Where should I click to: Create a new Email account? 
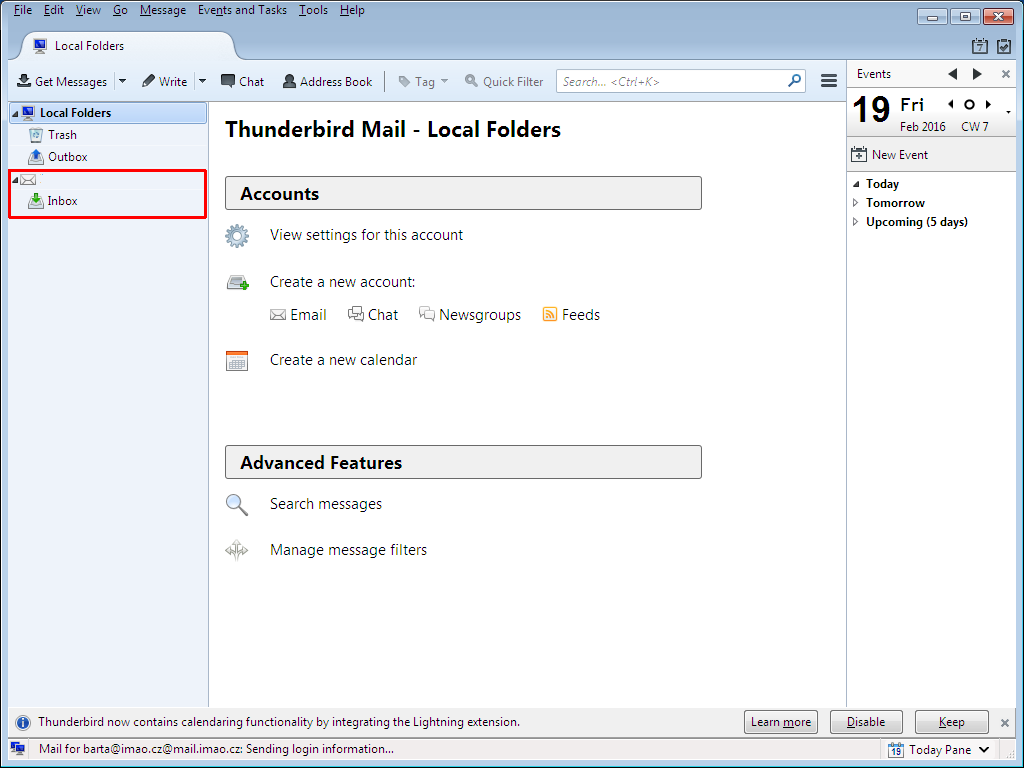click(x=298, y=315)
